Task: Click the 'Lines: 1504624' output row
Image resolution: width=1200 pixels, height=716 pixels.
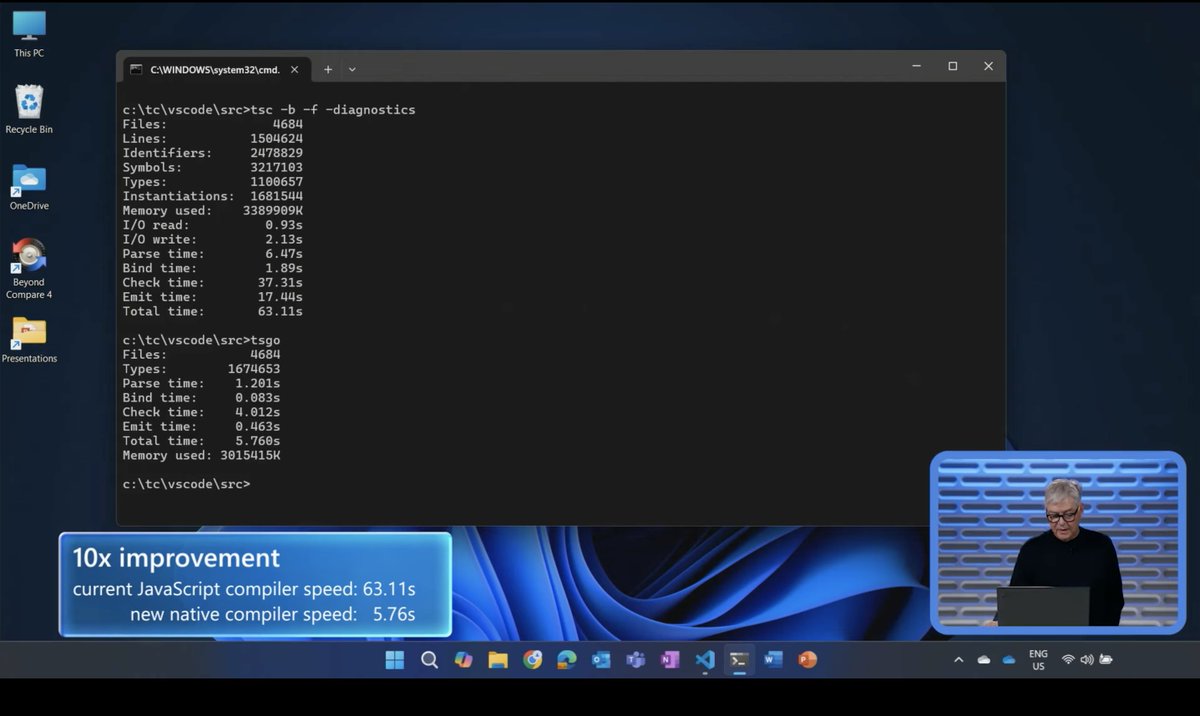Action: (213, 139)
